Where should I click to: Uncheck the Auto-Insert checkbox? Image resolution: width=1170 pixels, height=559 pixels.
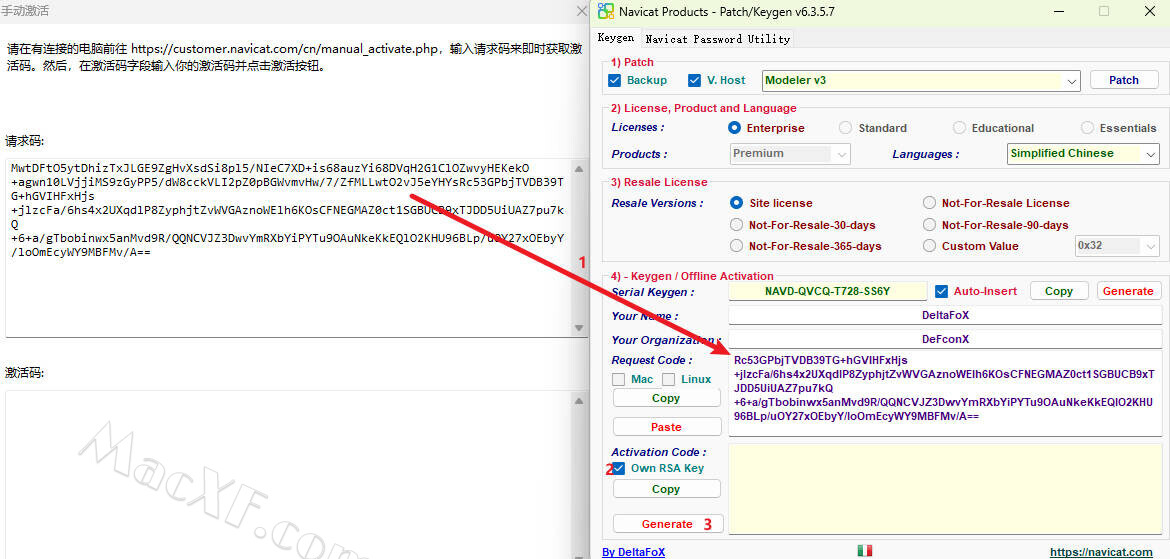941,291
